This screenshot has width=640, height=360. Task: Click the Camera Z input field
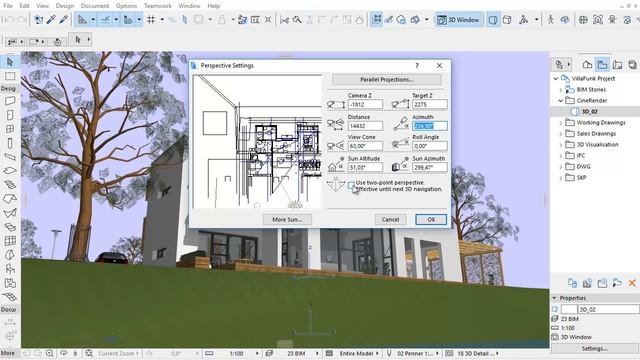365,104
